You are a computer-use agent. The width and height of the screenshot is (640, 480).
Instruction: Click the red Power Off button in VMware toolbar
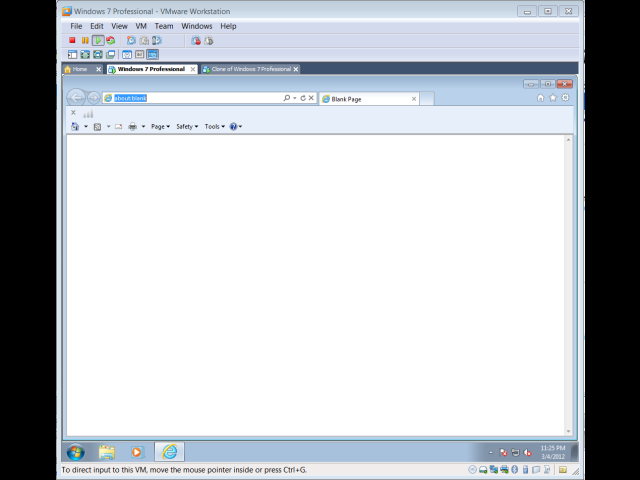(x=73, y=41)
